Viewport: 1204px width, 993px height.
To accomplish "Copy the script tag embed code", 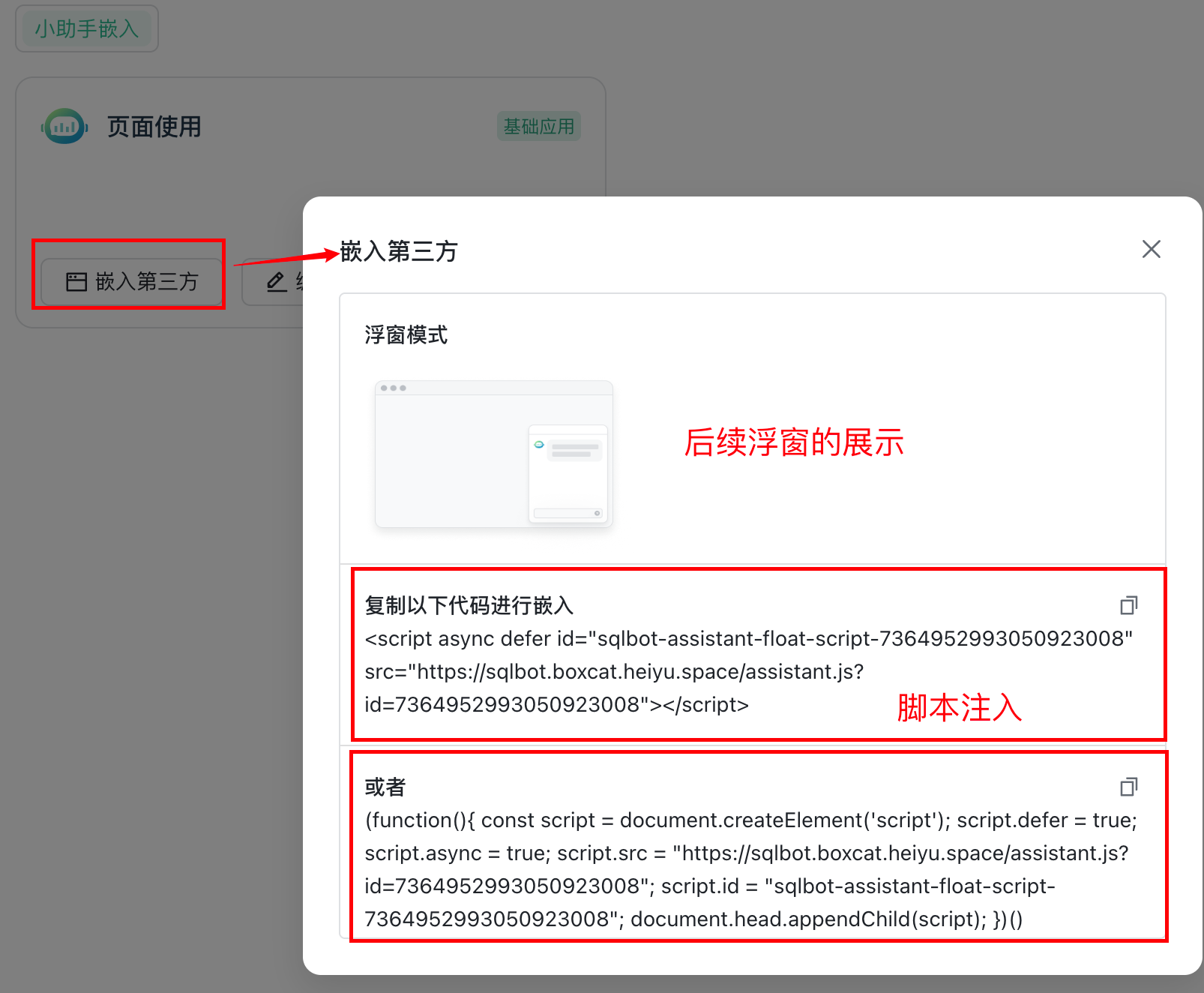I will click(x=1128, y=605).
